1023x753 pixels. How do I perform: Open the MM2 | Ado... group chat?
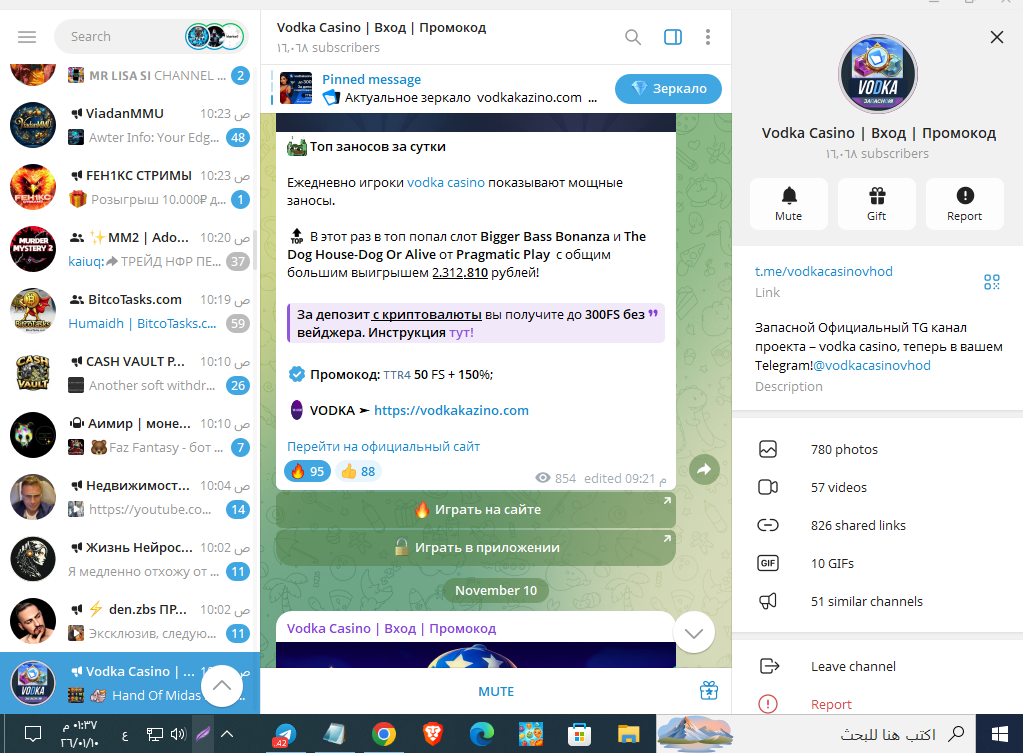click(x=130, y=249)
